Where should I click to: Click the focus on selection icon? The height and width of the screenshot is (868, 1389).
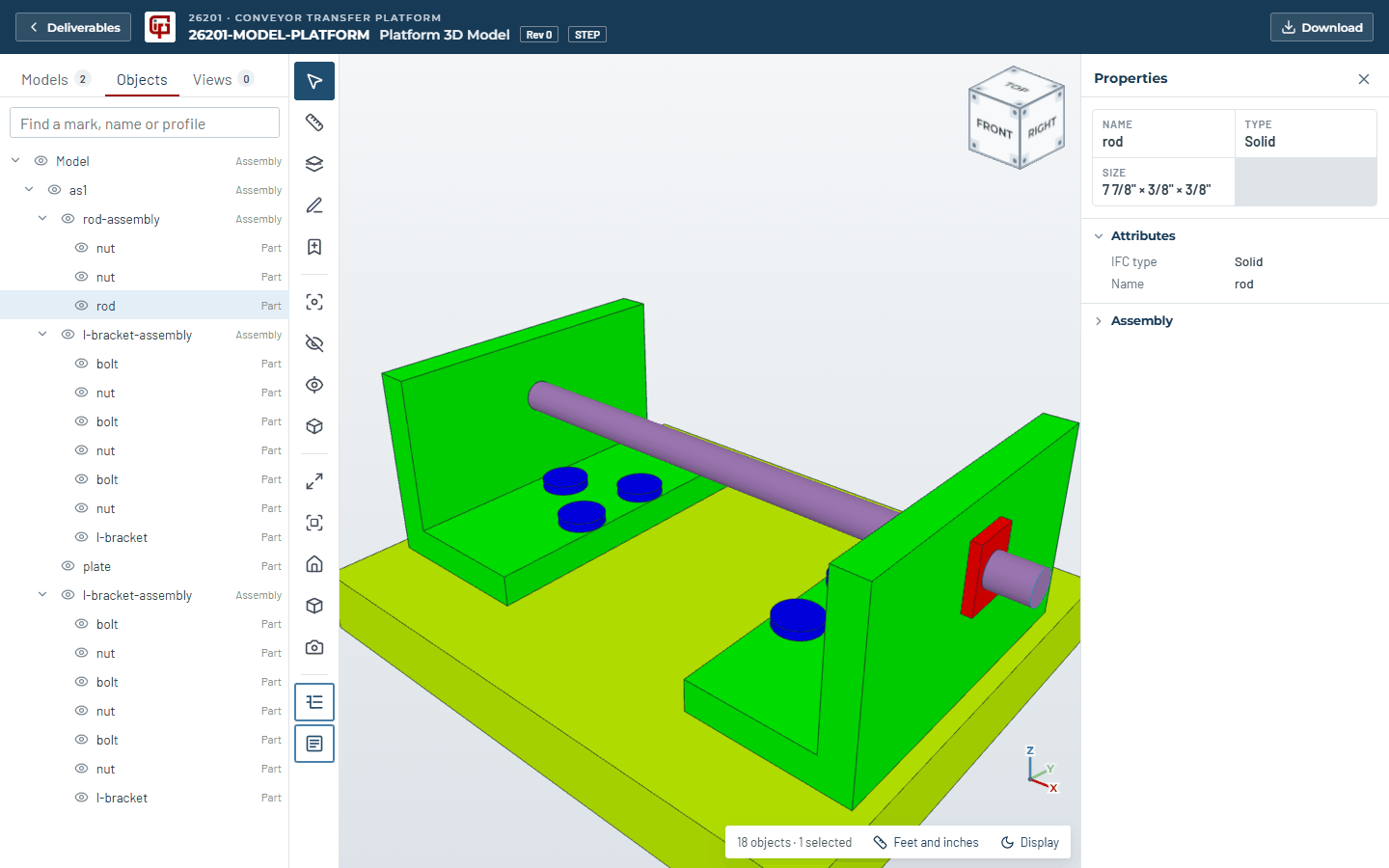point(314,302)
